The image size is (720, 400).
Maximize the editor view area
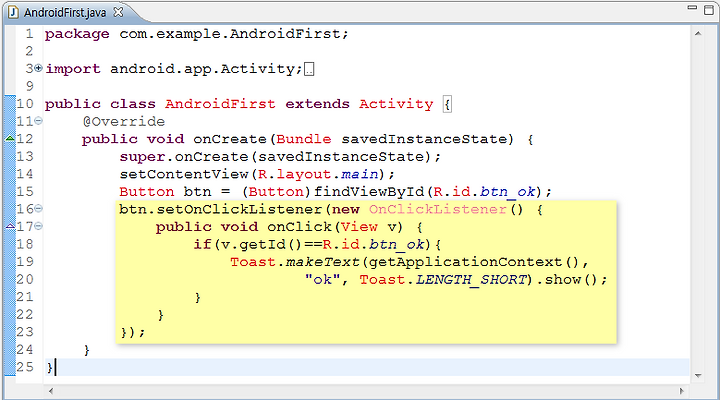[709, 9]
